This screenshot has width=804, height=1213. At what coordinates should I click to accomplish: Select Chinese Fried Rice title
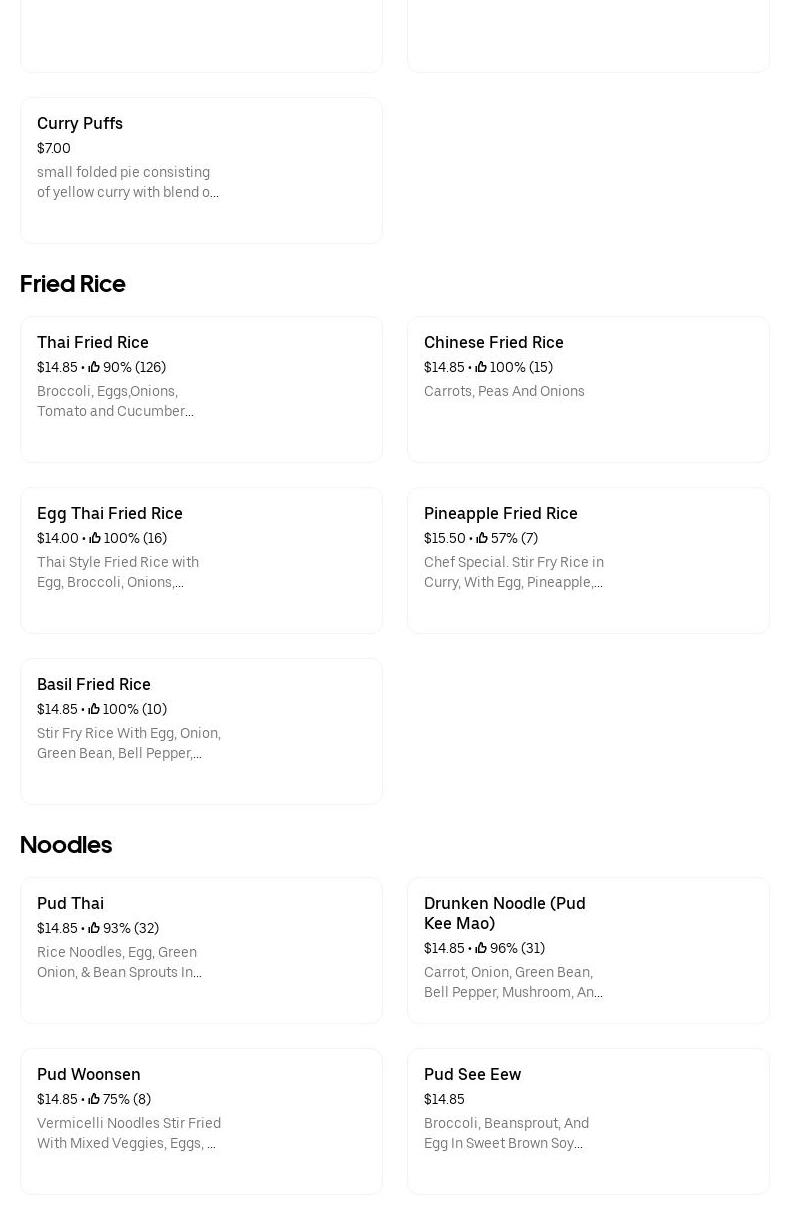(494, 342)
